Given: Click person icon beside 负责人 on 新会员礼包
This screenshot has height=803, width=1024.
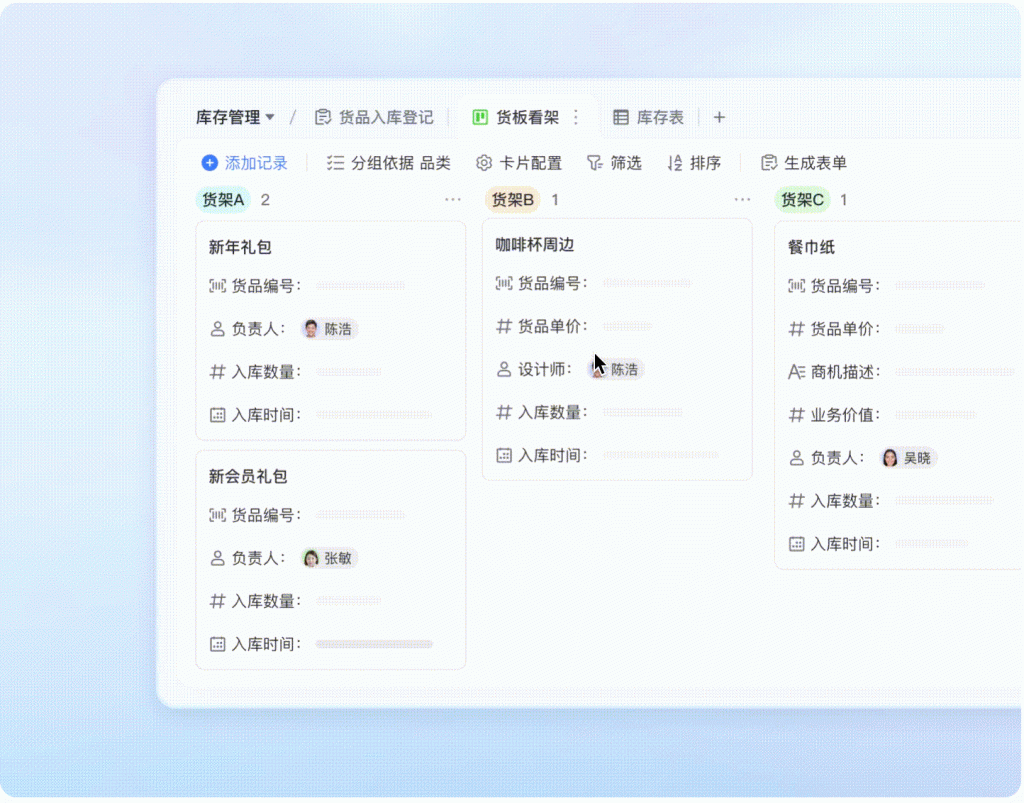Looking at the screenshot, I should pos(216,558).
